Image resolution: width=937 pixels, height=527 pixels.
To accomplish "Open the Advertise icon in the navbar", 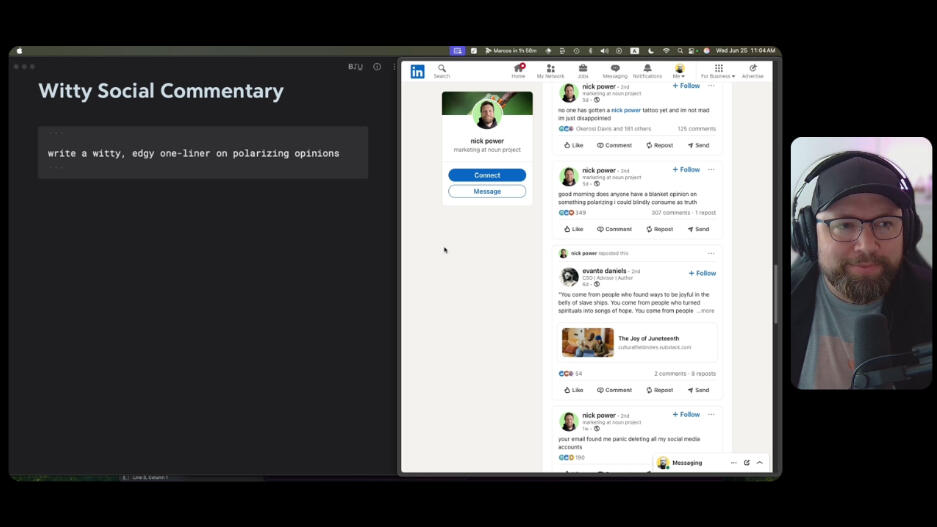I will click(x=752, y=70).
